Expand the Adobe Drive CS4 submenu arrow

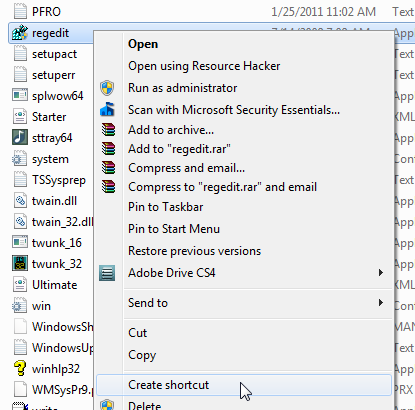point(381,273)
